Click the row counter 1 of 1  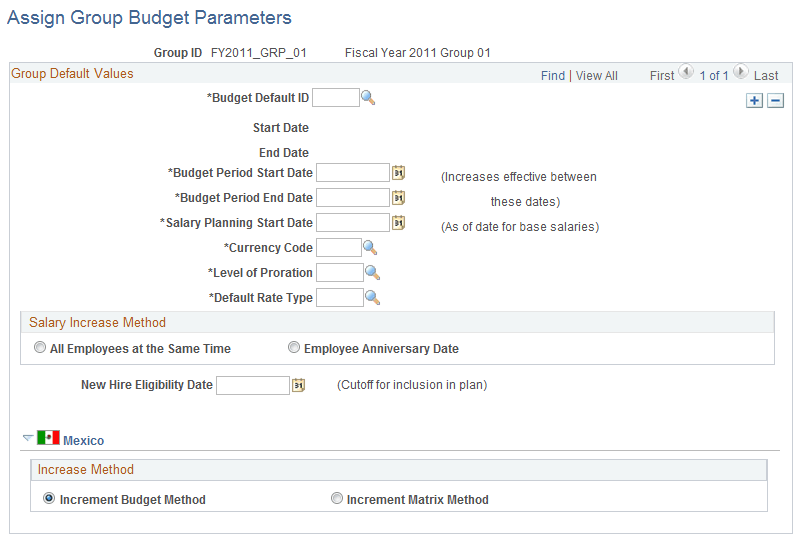[x=713, y=76]
